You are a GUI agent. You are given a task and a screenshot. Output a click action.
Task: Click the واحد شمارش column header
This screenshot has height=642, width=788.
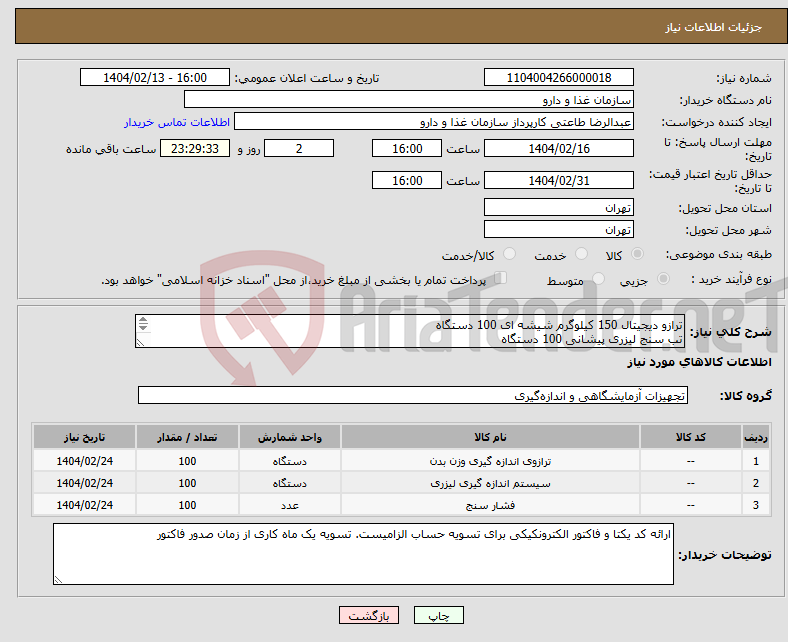click(x=290, y=437)
